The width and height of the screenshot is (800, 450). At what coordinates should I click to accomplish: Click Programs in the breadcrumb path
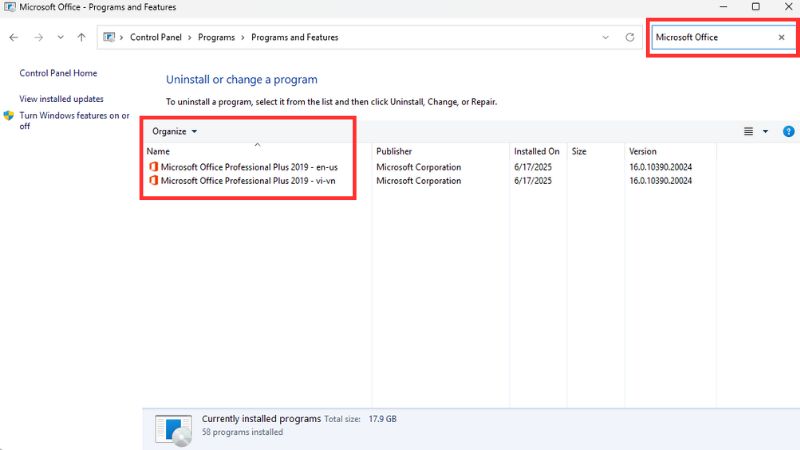(x=218, y=37)
